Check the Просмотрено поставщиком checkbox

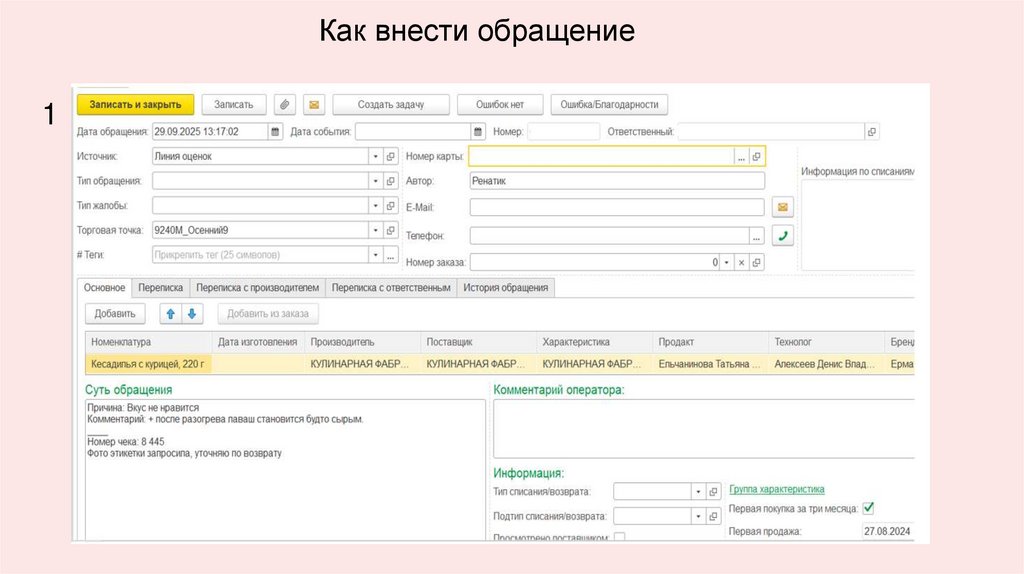tap(619, 538)
